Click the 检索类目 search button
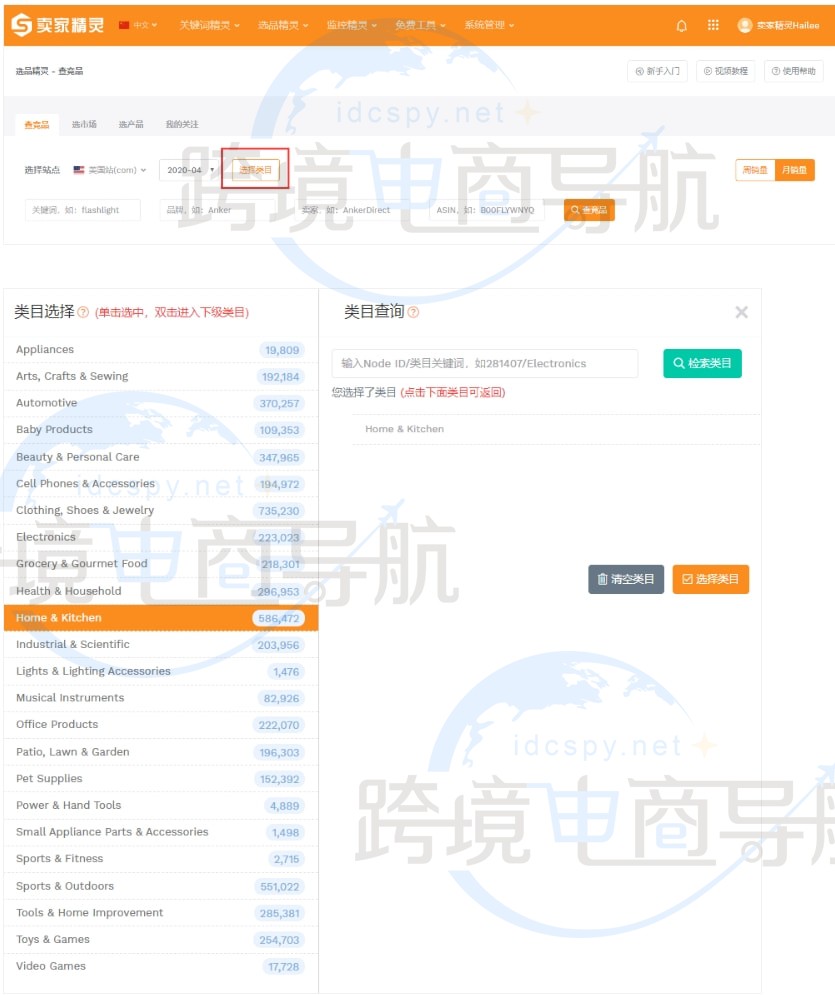This screenshot has width=835, height=995. (x=702, y=363)
